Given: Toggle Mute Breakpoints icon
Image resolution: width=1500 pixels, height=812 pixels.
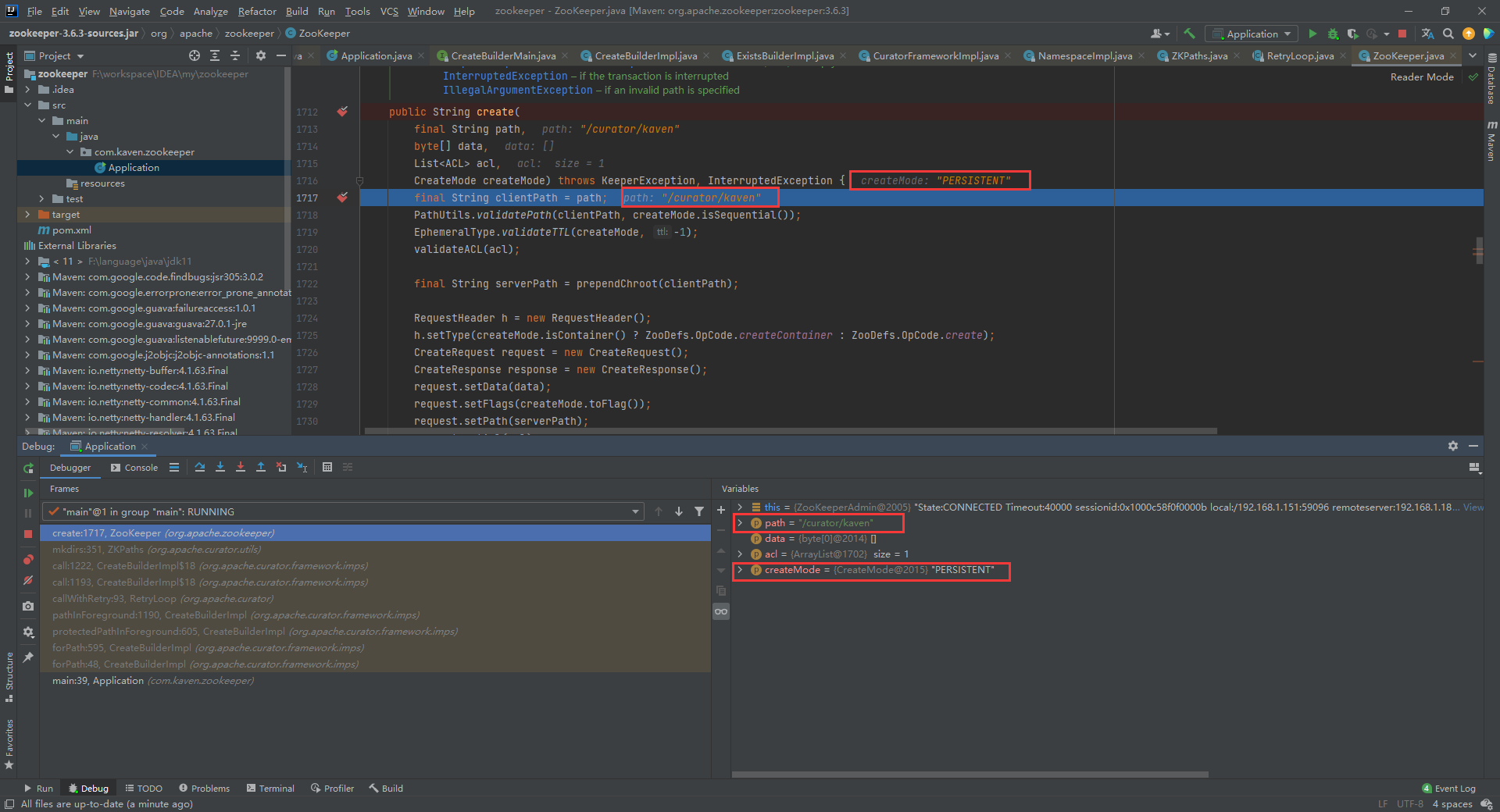Looking at the screenshot, I should 28,580.
